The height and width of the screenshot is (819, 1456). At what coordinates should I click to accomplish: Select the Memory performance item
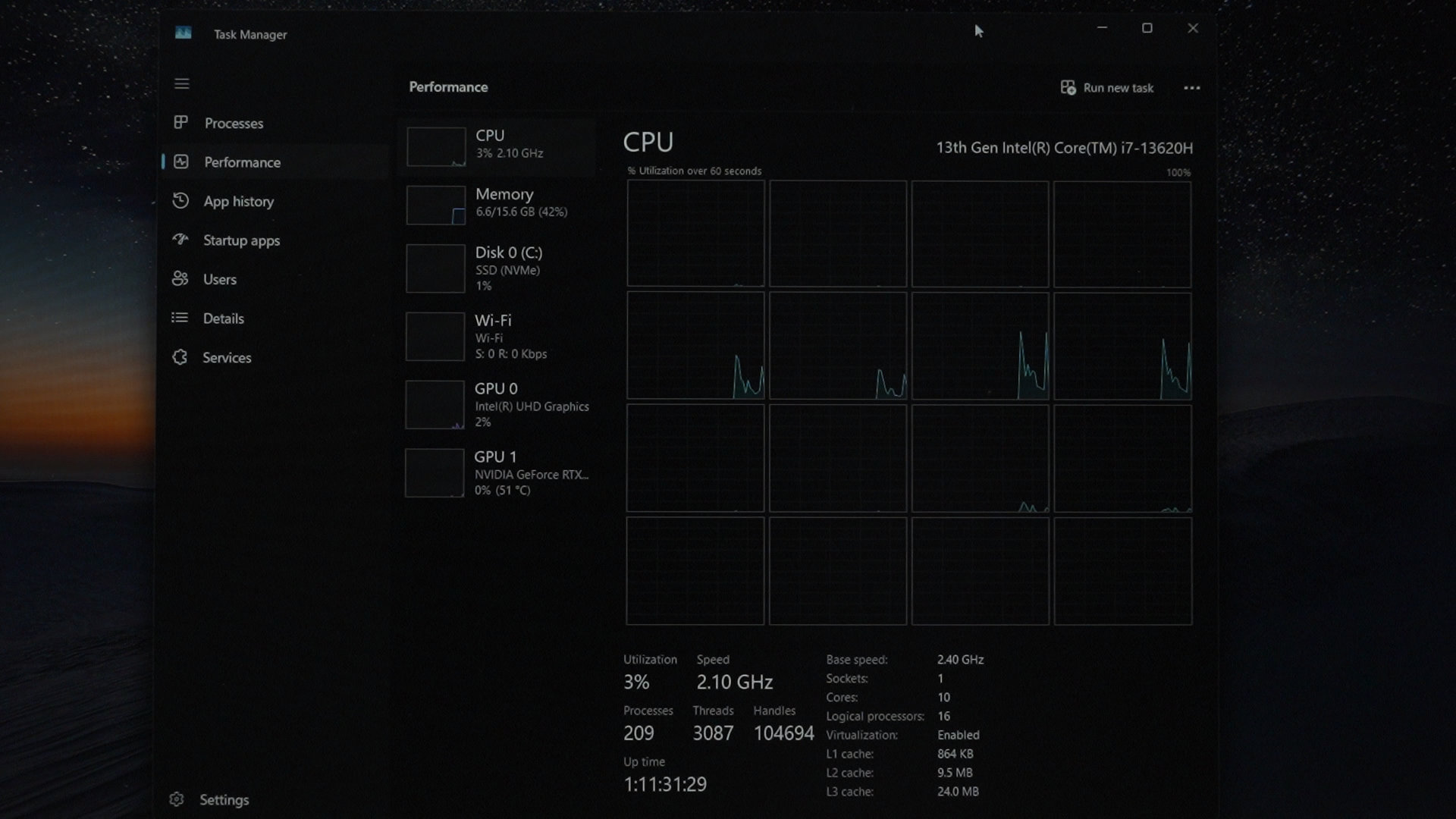pyautogui.click(x=498, y=203)
